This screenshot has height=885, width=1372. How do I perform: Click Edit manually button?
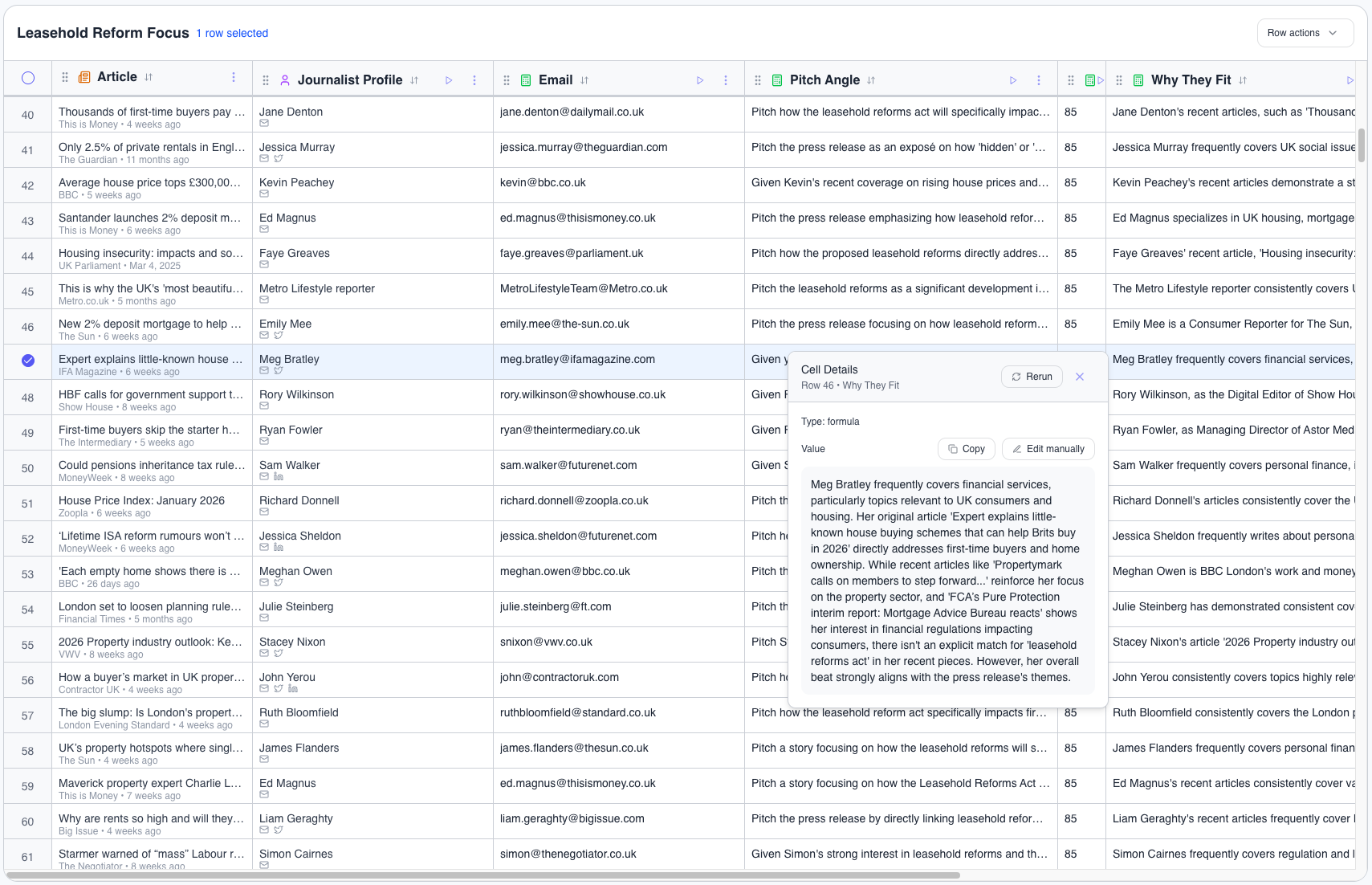point(1048,449)
